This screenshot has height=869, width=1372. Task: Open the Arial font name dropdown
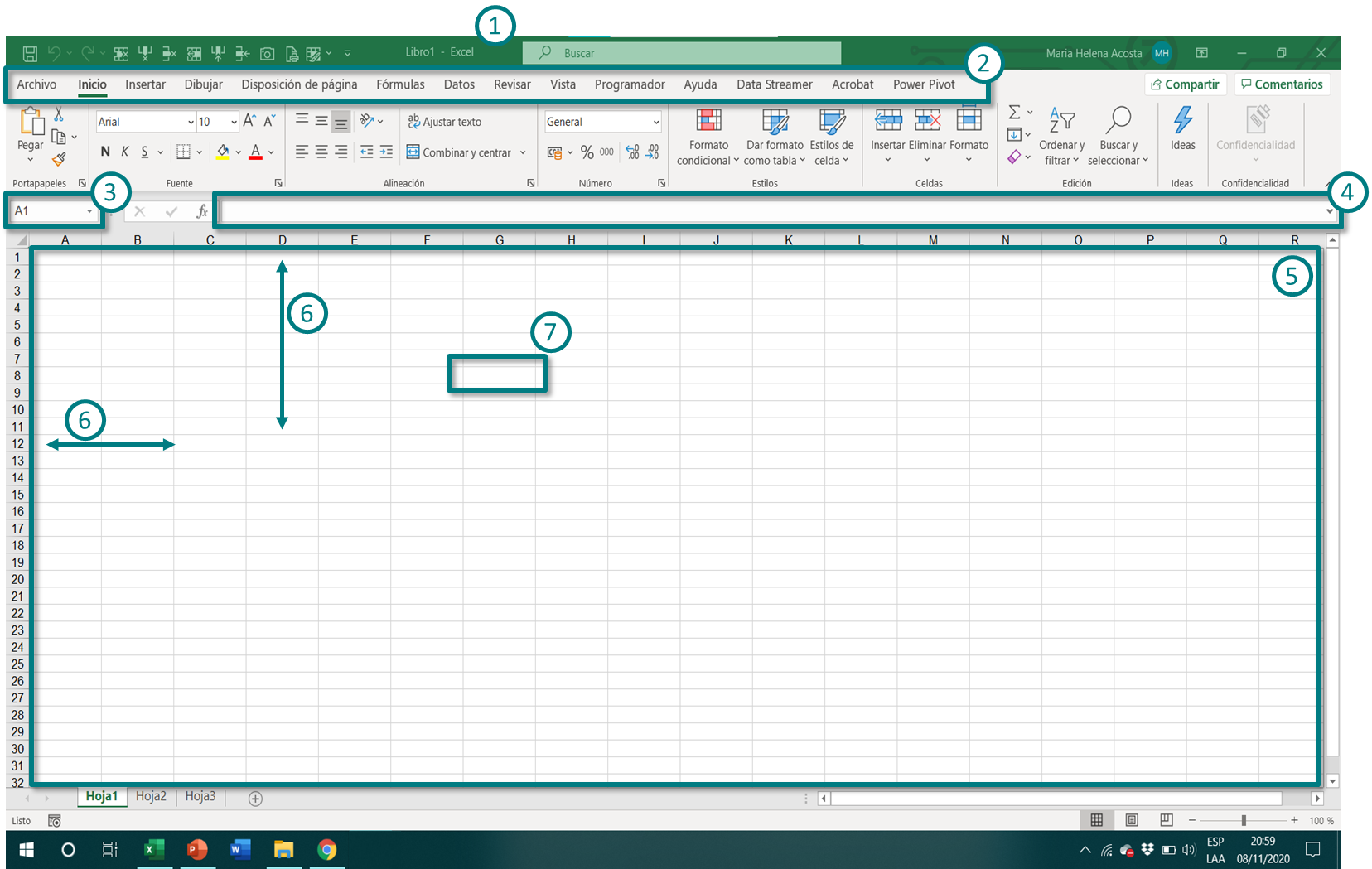191,122
